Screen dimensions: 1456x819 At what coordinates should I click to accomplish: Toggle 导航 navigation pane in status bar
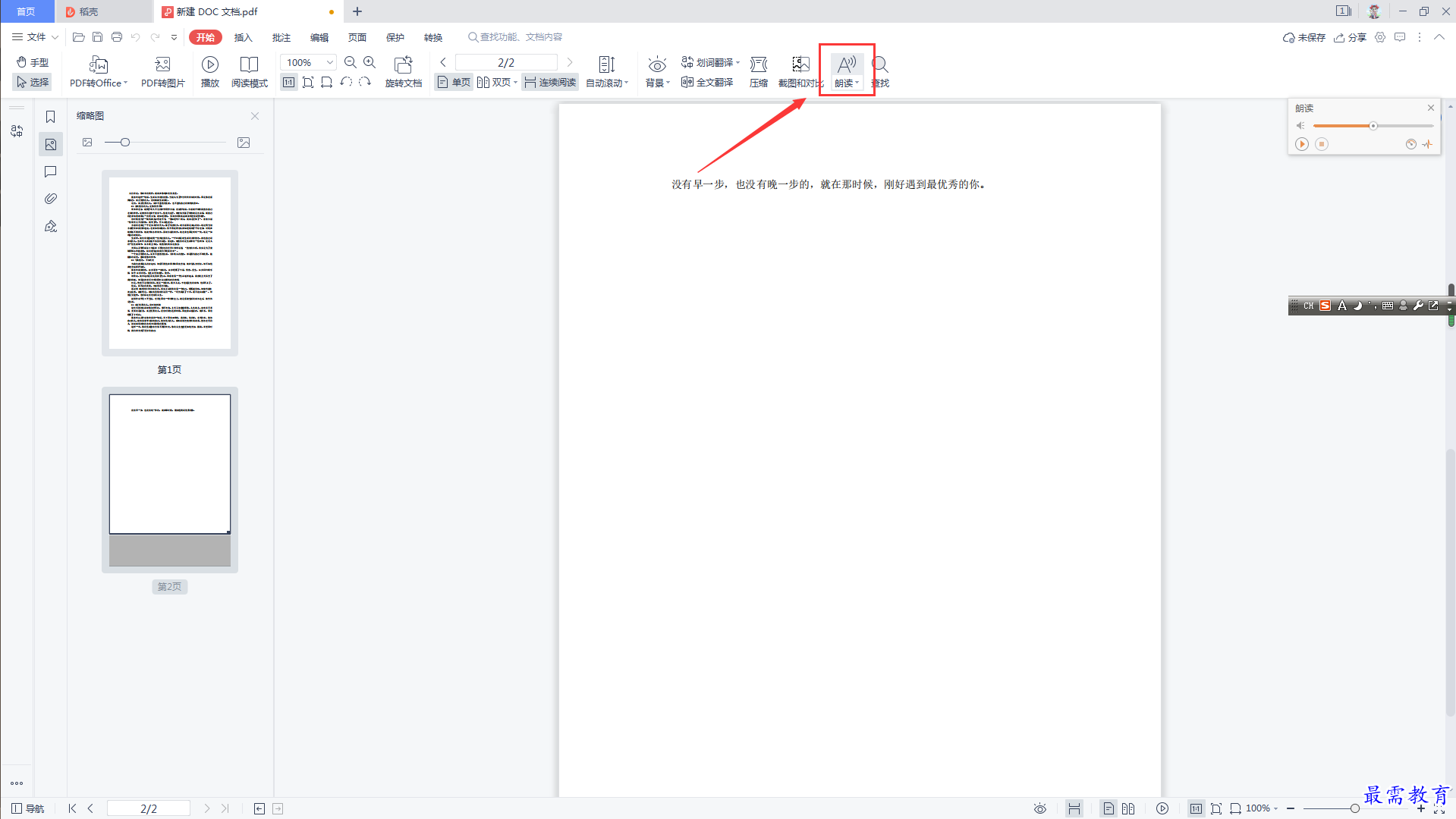(x=28, y=808)
